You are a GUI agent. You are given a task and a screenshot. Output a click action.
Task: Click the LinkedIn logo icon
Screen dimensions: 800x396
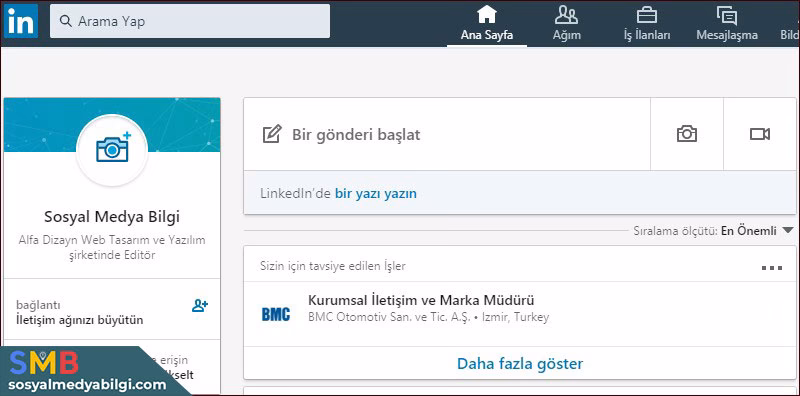click(x=21, y=21)
